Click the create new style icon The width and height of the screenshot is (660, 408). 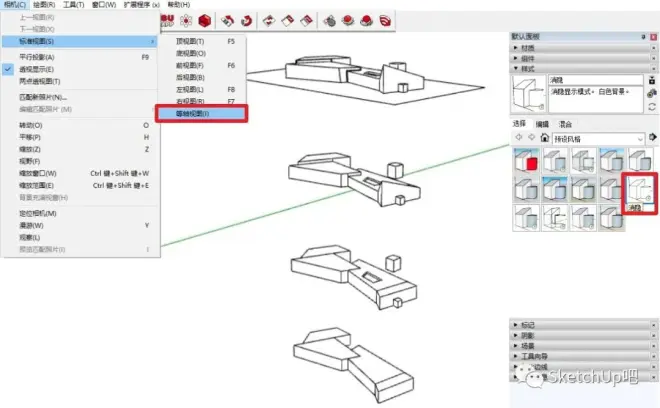click(x=652, y=80)
